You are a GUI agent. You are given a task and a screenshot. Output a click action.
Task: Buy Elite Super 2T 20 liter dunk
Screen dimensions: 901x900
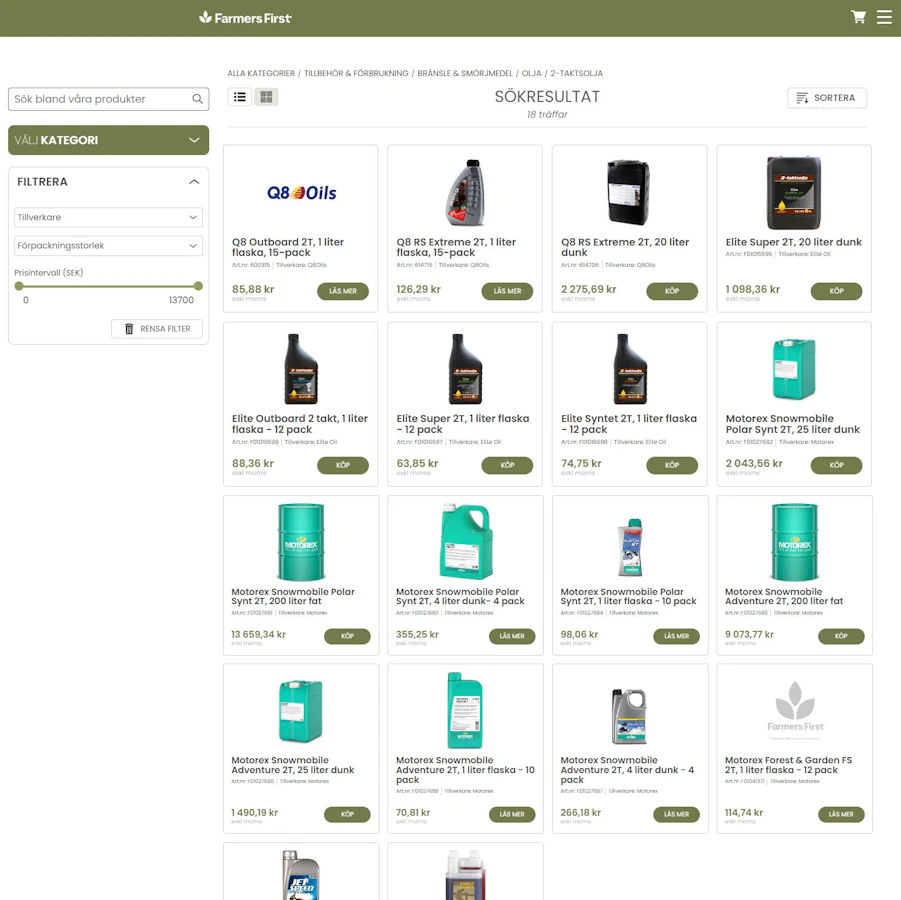point(837,291)
